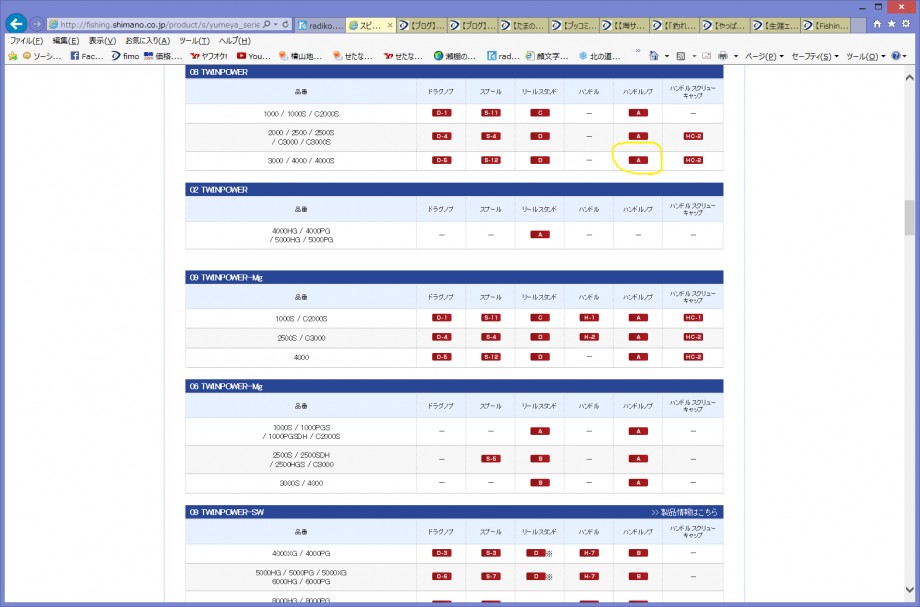This screenshot has height=607, width=920.
Task: Click the address bar URL field
Action: pyautogui.click(x=158, y=25)
